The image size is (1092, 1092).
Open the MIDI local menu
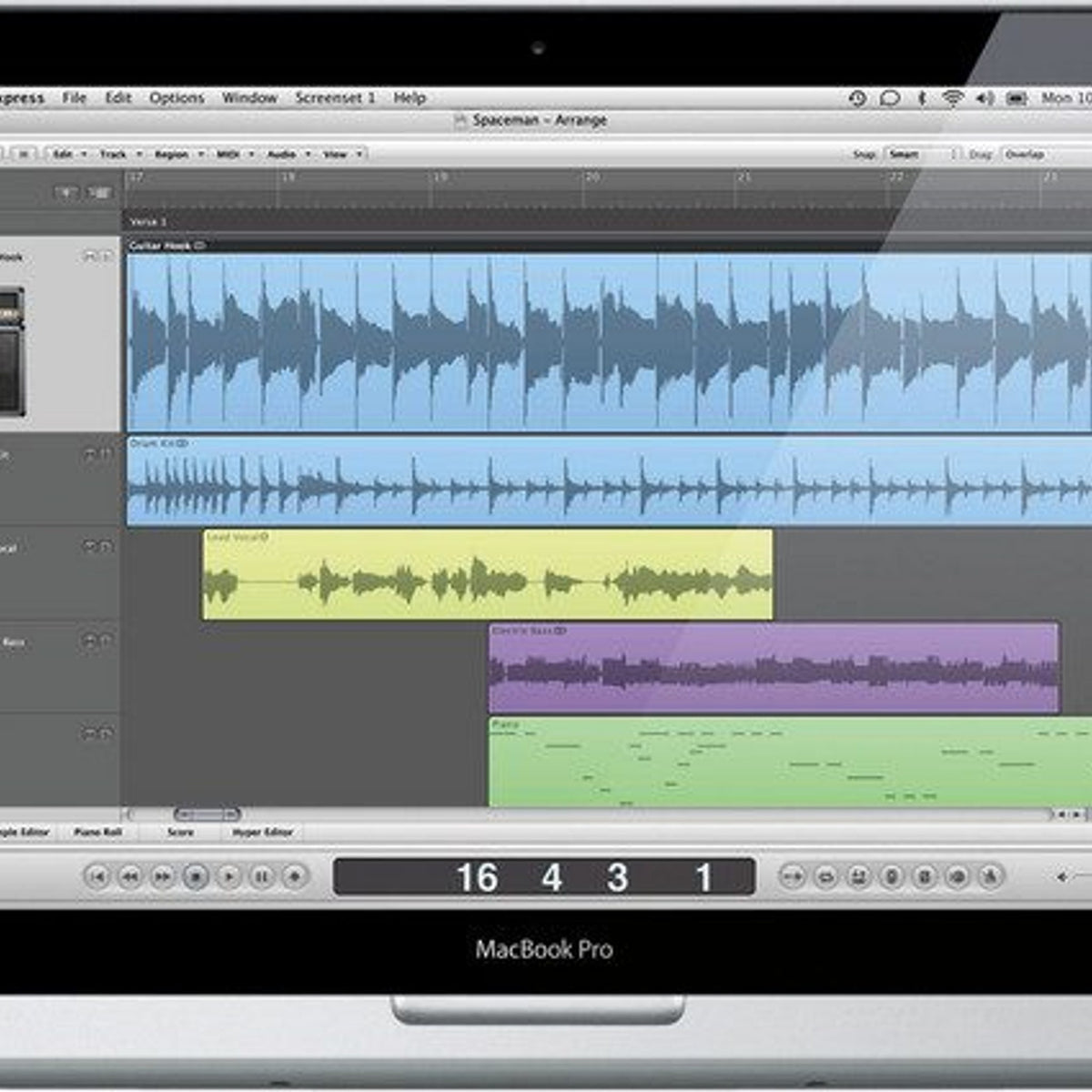(235, 155)
